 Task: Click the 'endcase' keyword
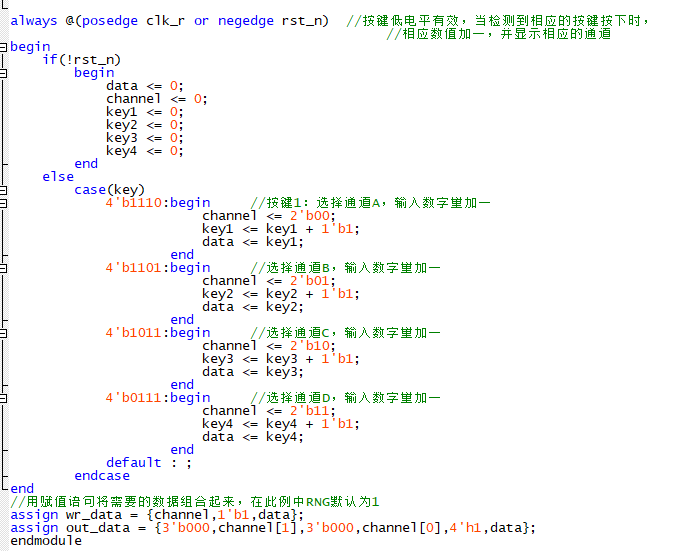pyautogui.click(x=102, y=476)
